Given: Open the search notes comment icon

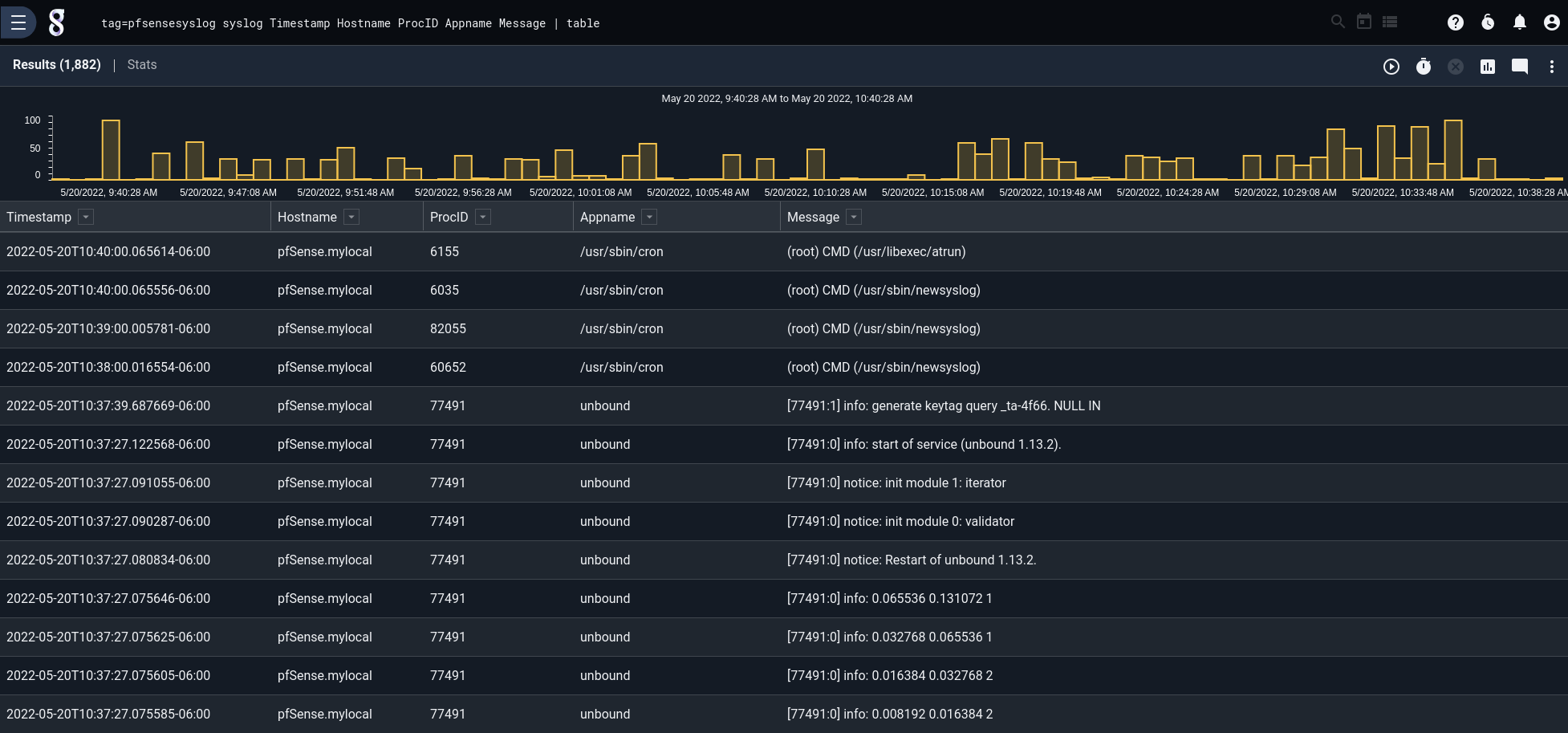Looking at the screenshot, I should tap(1520, 67).
